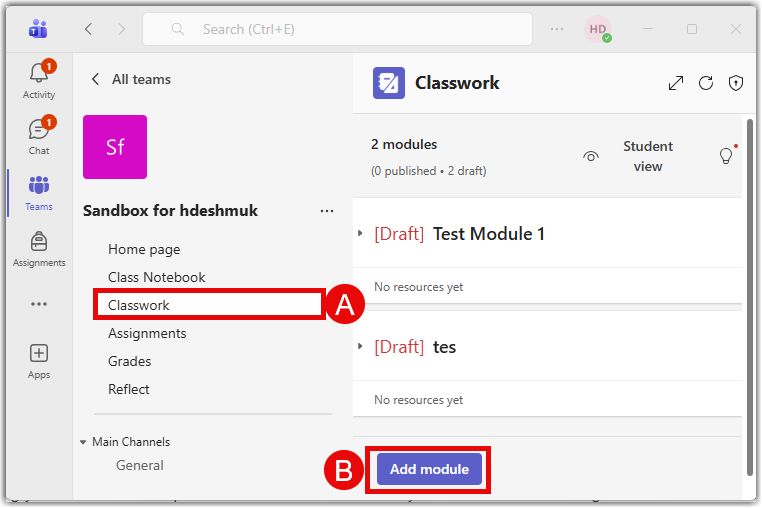
Task: Select Classwork in team menu
Action: pos(209,305)
